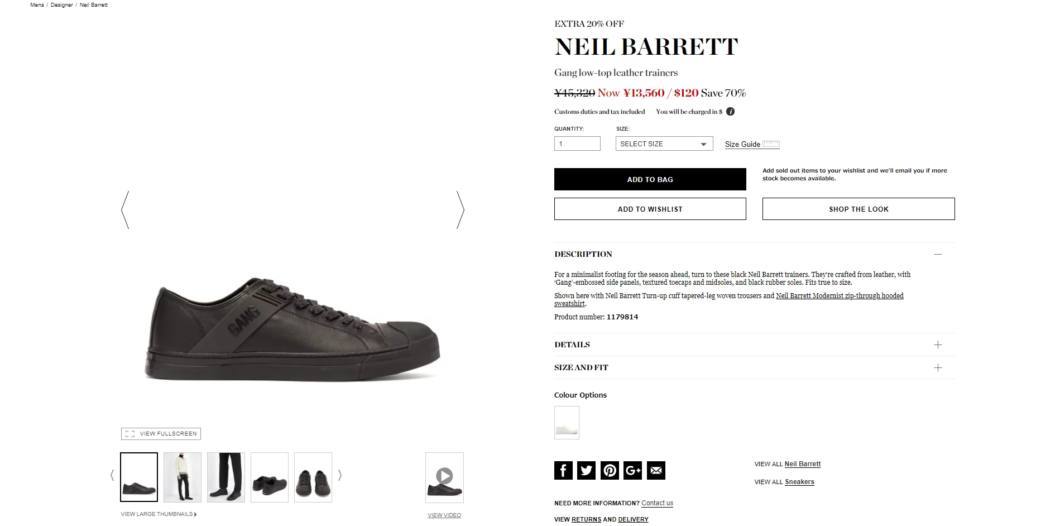This screenshot has height=526, width=1060.
Task: Select the pair-of-shoes top view thumbnail
Action: [313, 477]
